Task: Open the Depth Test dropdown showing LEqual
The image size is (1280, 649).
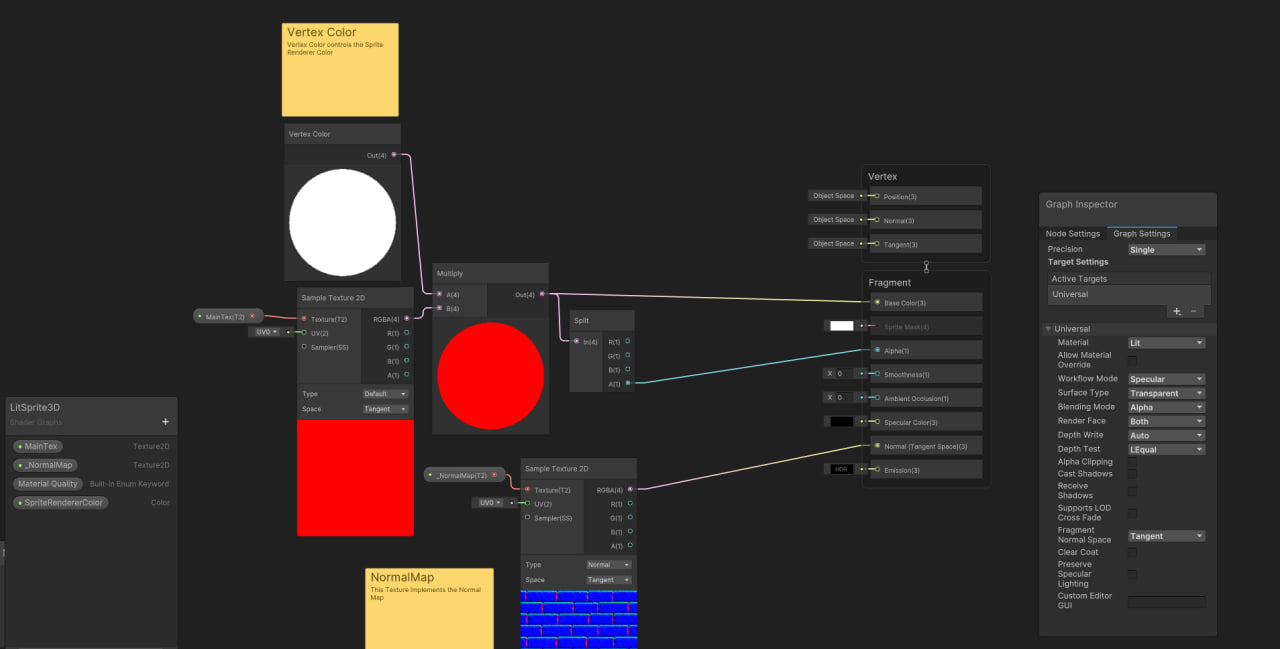Action: point(1166,449)
